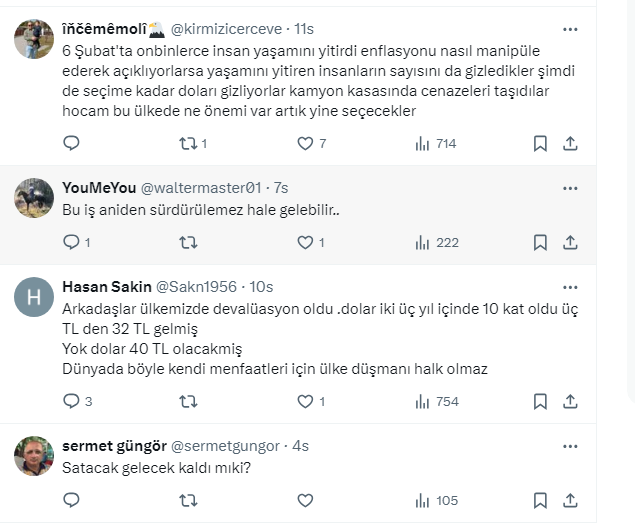The image size is (635, 523).
Task: Like YouMeYou's tweet
Action: point(305,242)
